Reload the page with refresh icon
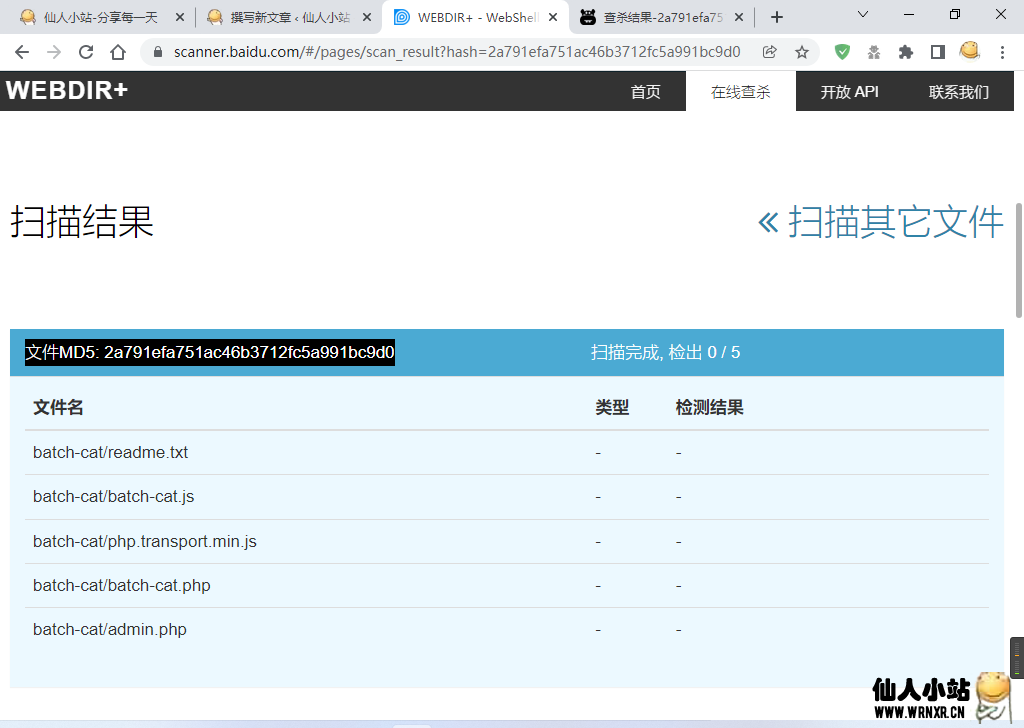Image resolution: width=1024 pixels, height=728 pixels. point(86,52)
